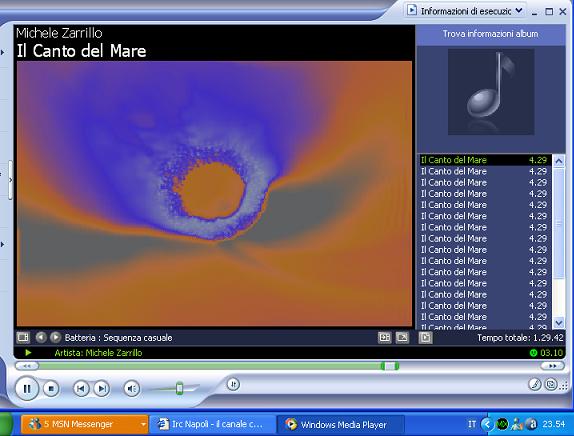Click 'Trova informazioni album' link
The width and height of the screenshot is (574, 436).
pyautogui.click(x=491, y=34)
